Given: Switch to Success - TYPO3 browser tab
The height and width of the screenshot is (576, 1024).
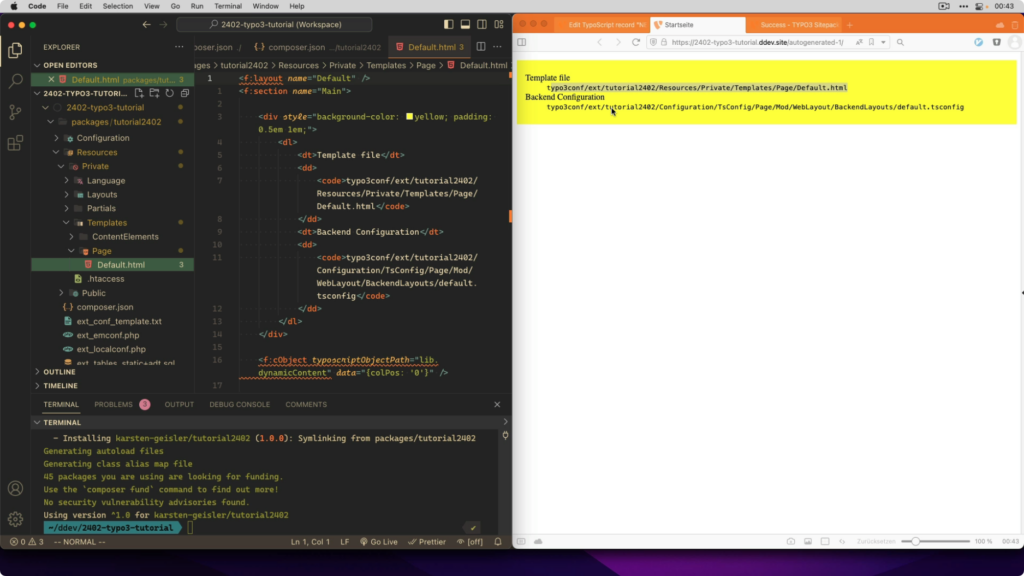Looking at the screenshot, I should tap(794, 25).
